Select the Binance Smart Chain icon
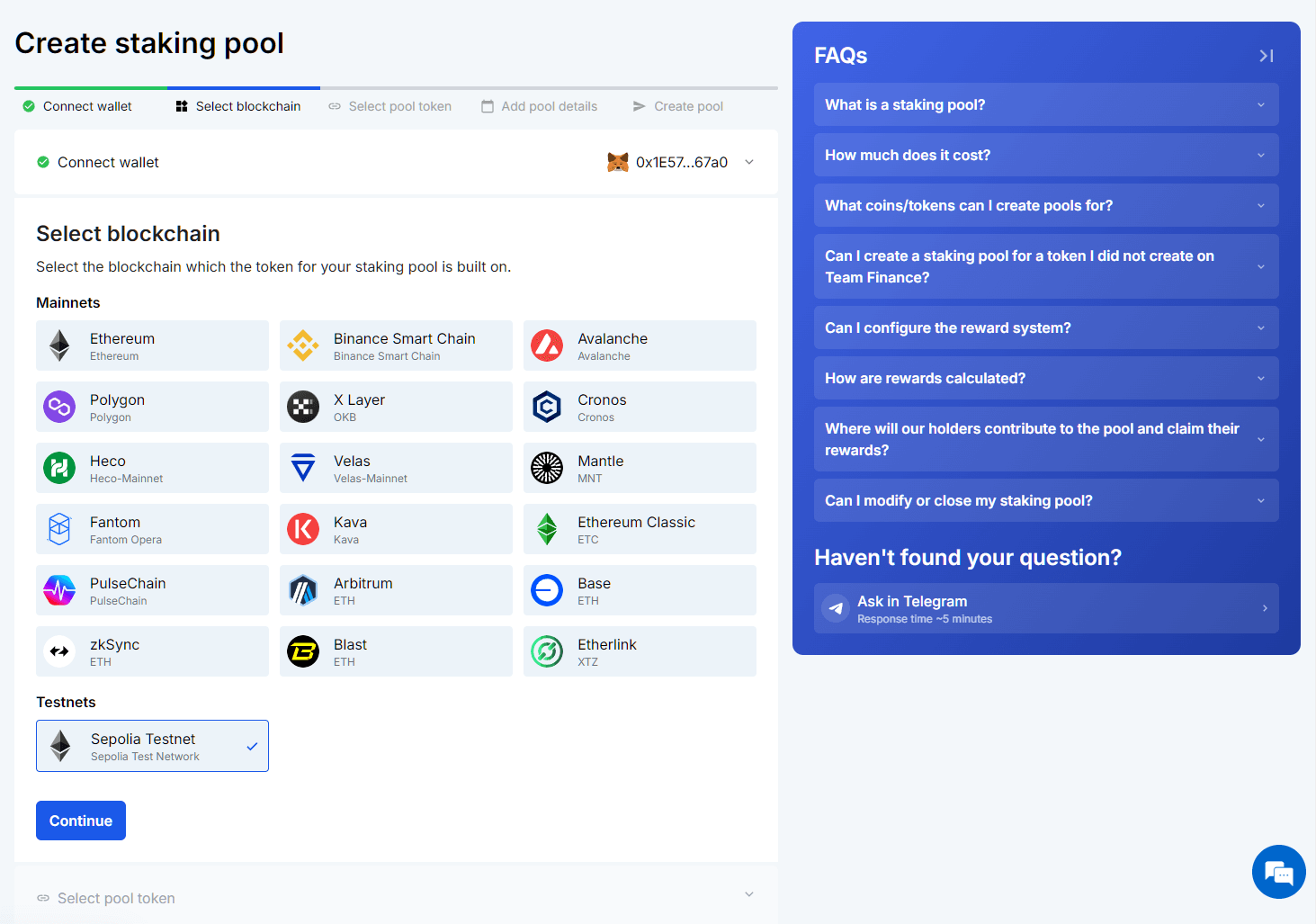 coord(303,345)
